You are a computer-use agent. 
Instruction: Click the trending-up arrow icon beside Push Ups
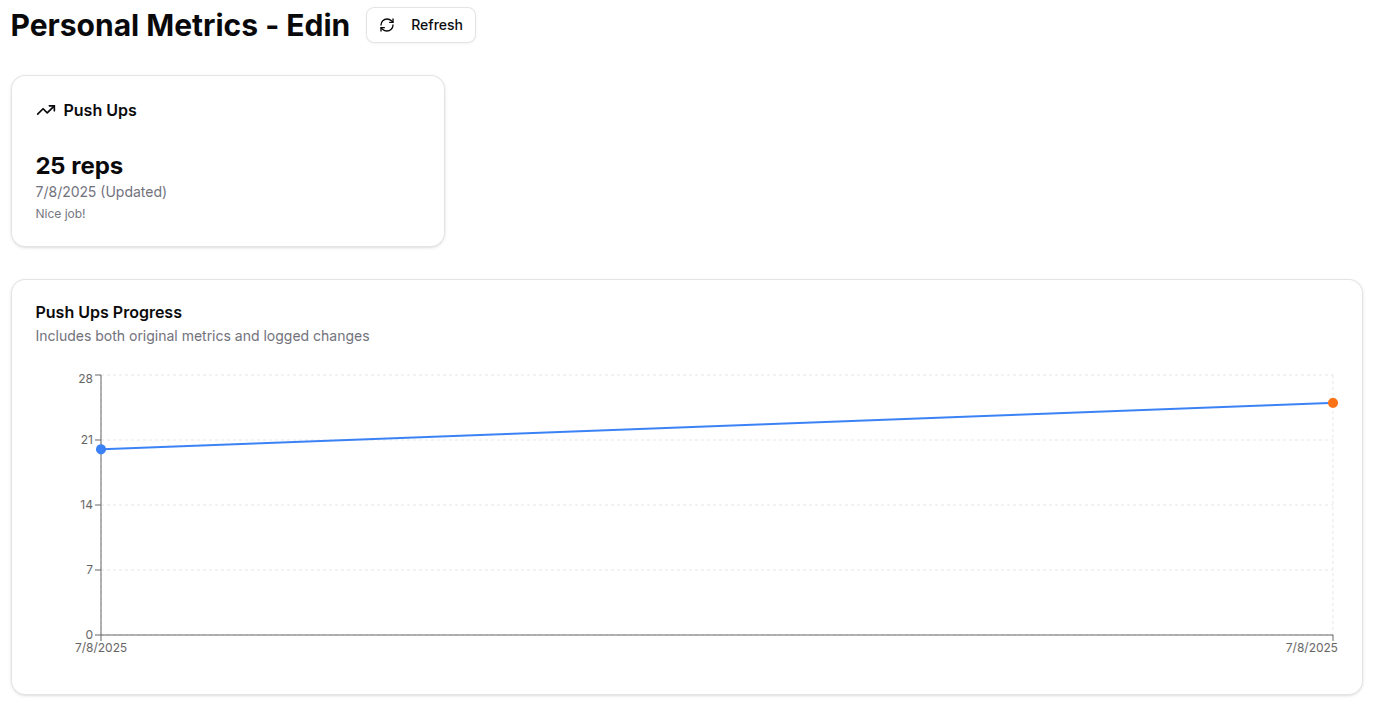tap(45, 110)
